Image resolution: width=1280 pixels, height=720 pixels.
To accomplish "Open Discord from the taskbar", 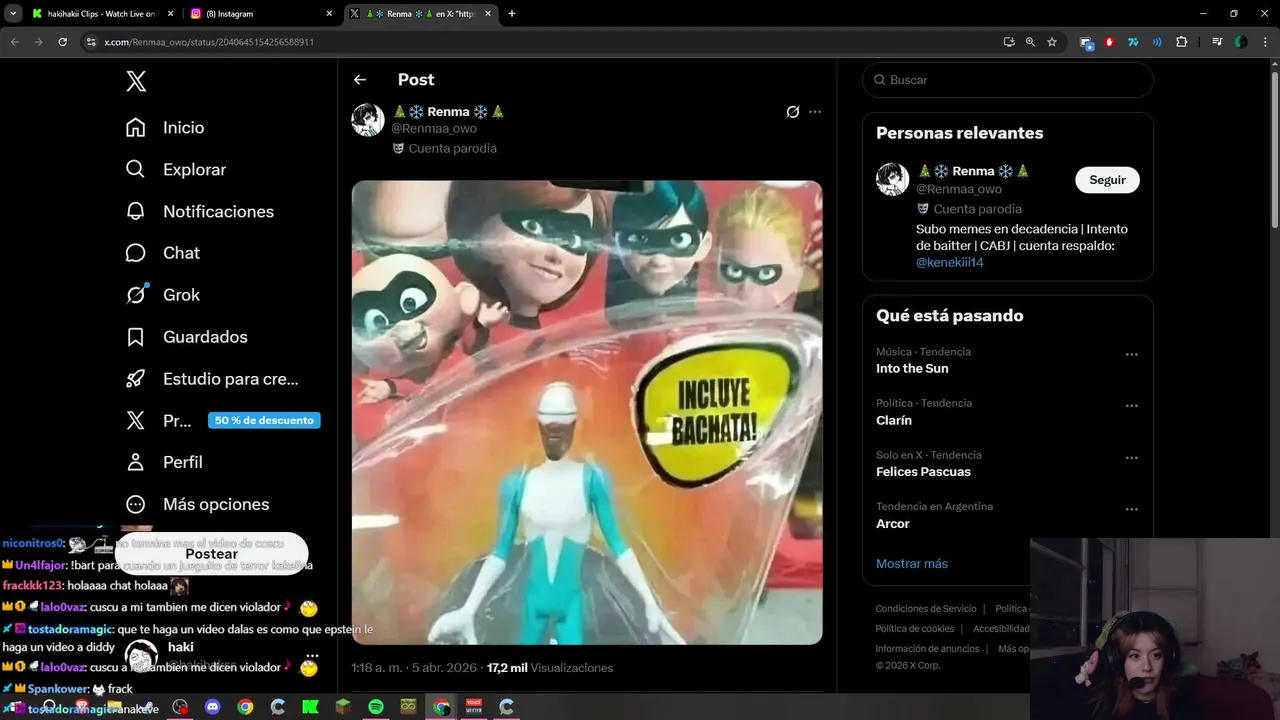I will [212, 707].
